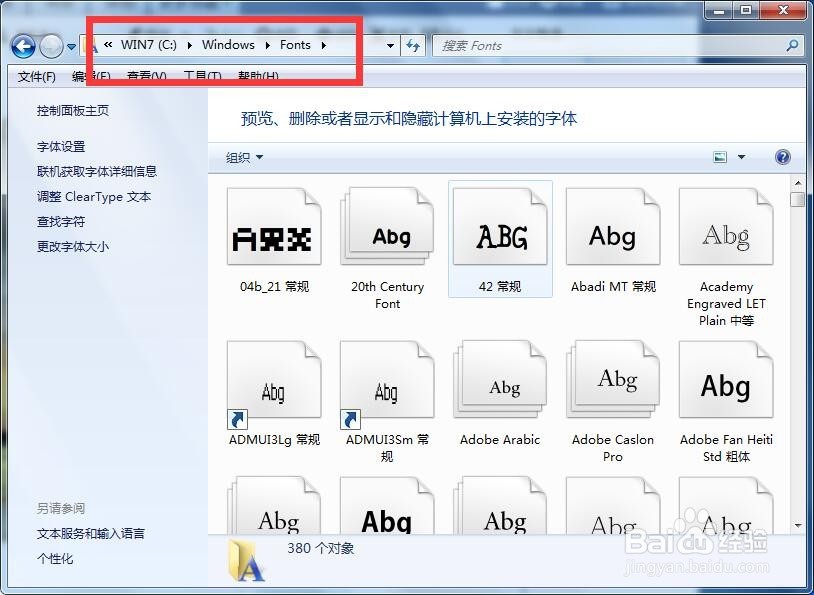Click scrollbar up arrow in font list

[x=798, y=183]
